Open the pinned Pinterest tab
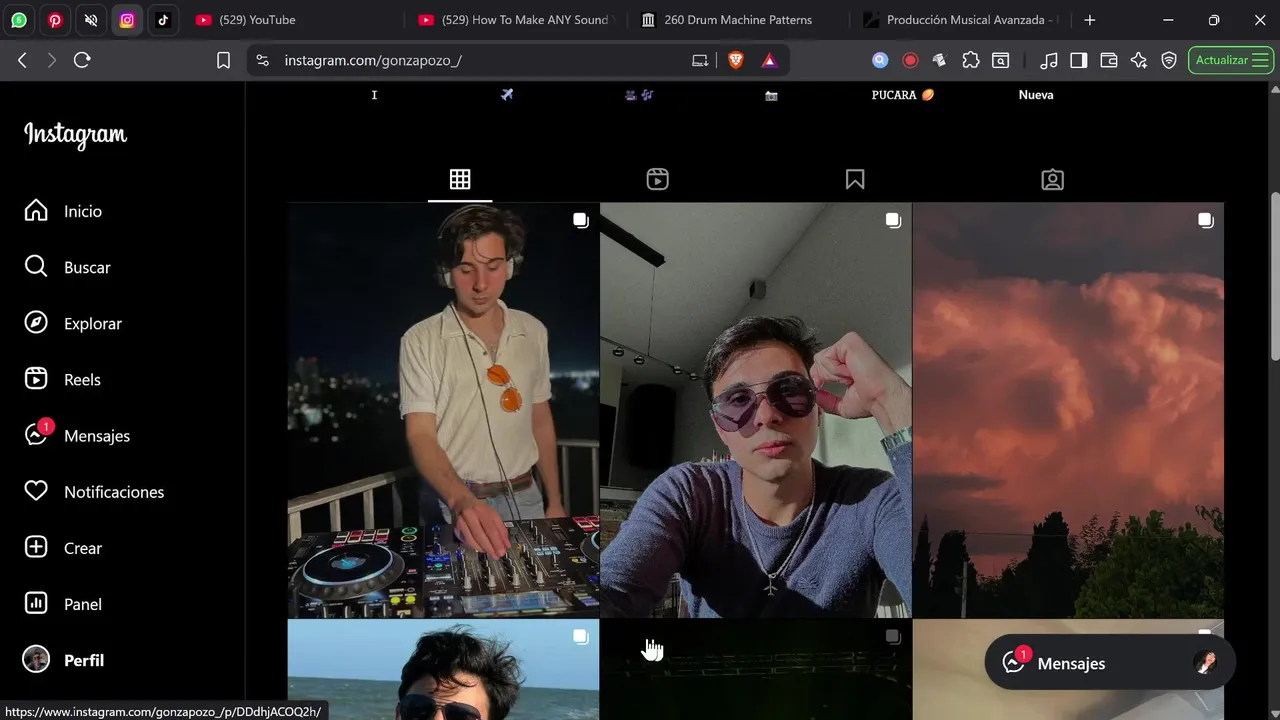This screenshot has height=720, width=1280. click(x=55, y=20)
